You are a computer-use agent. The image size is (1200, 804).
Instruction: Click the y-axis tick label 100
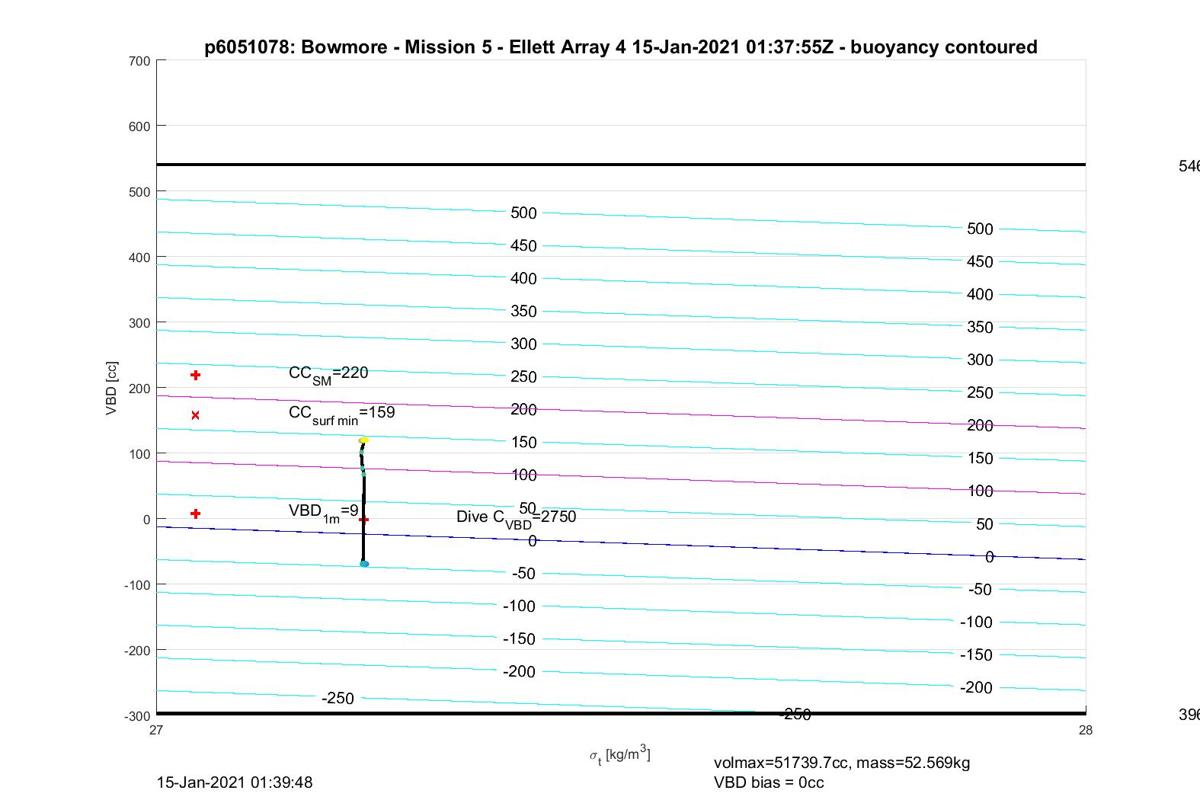[x=139, y=454]
